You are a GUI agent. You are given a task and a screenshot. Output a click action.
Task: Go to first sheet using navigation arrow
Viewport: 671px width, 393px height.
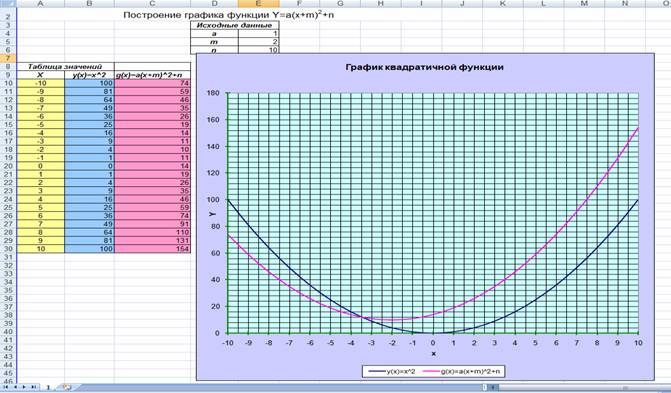(x=6, y=387)
